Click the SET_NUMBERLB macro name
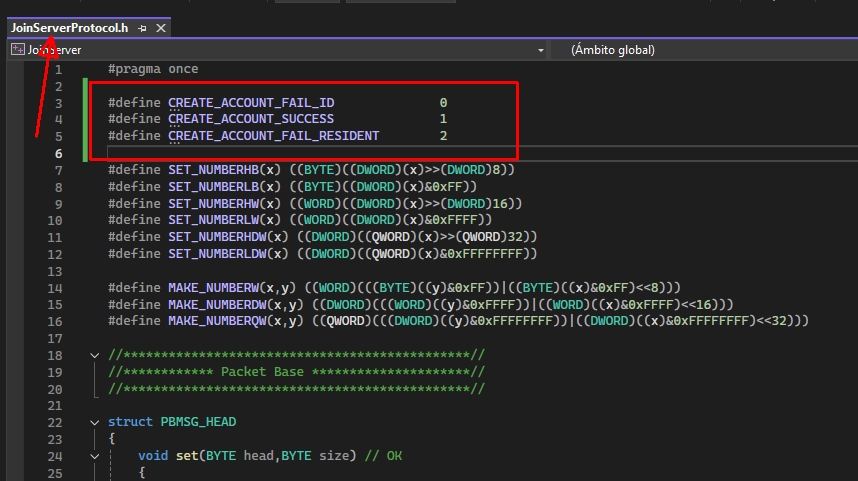Viewport: 858px width, 481px height. click(213, 187)
